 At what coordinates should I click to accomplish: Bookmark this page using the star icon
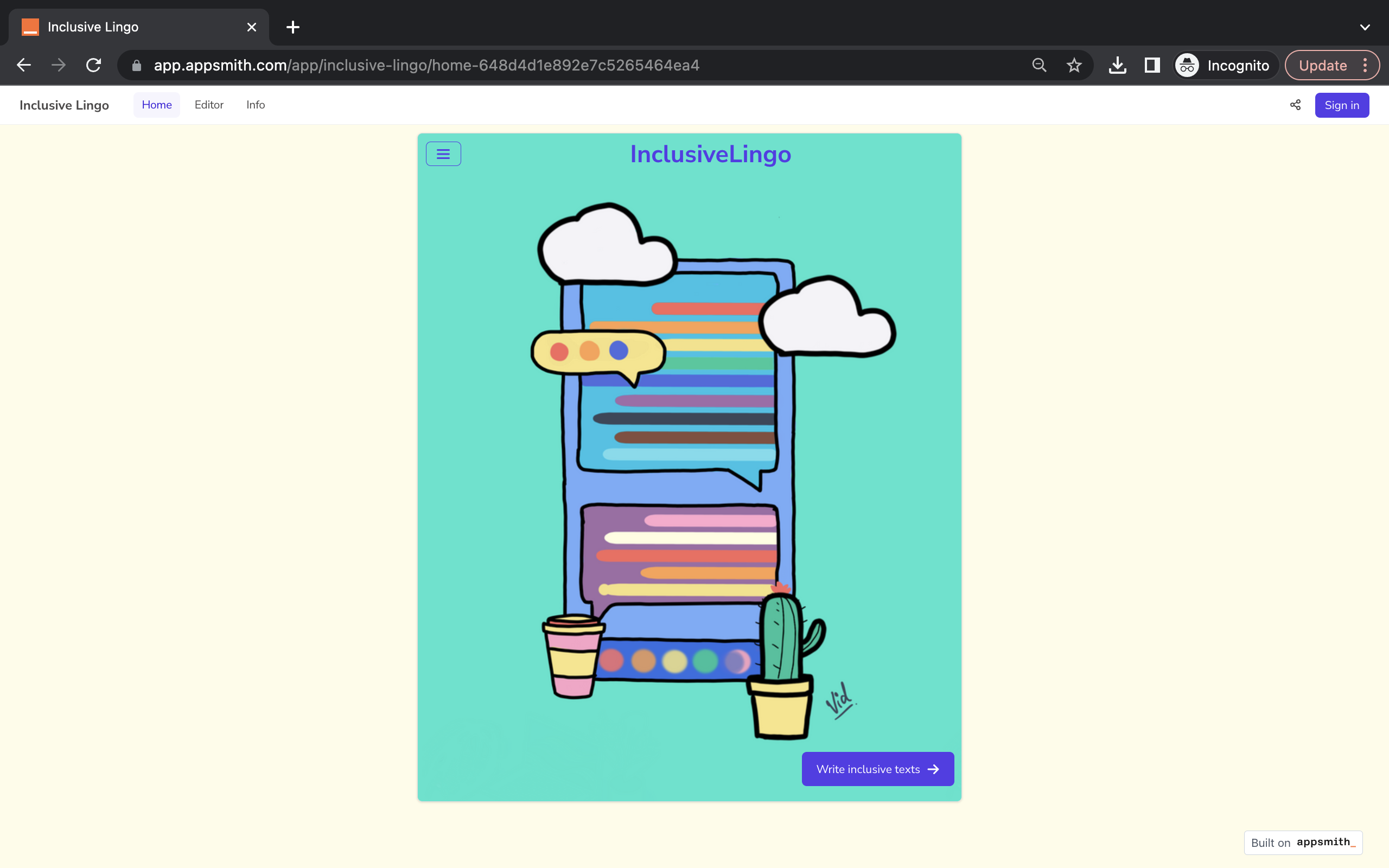point(1074,65)
